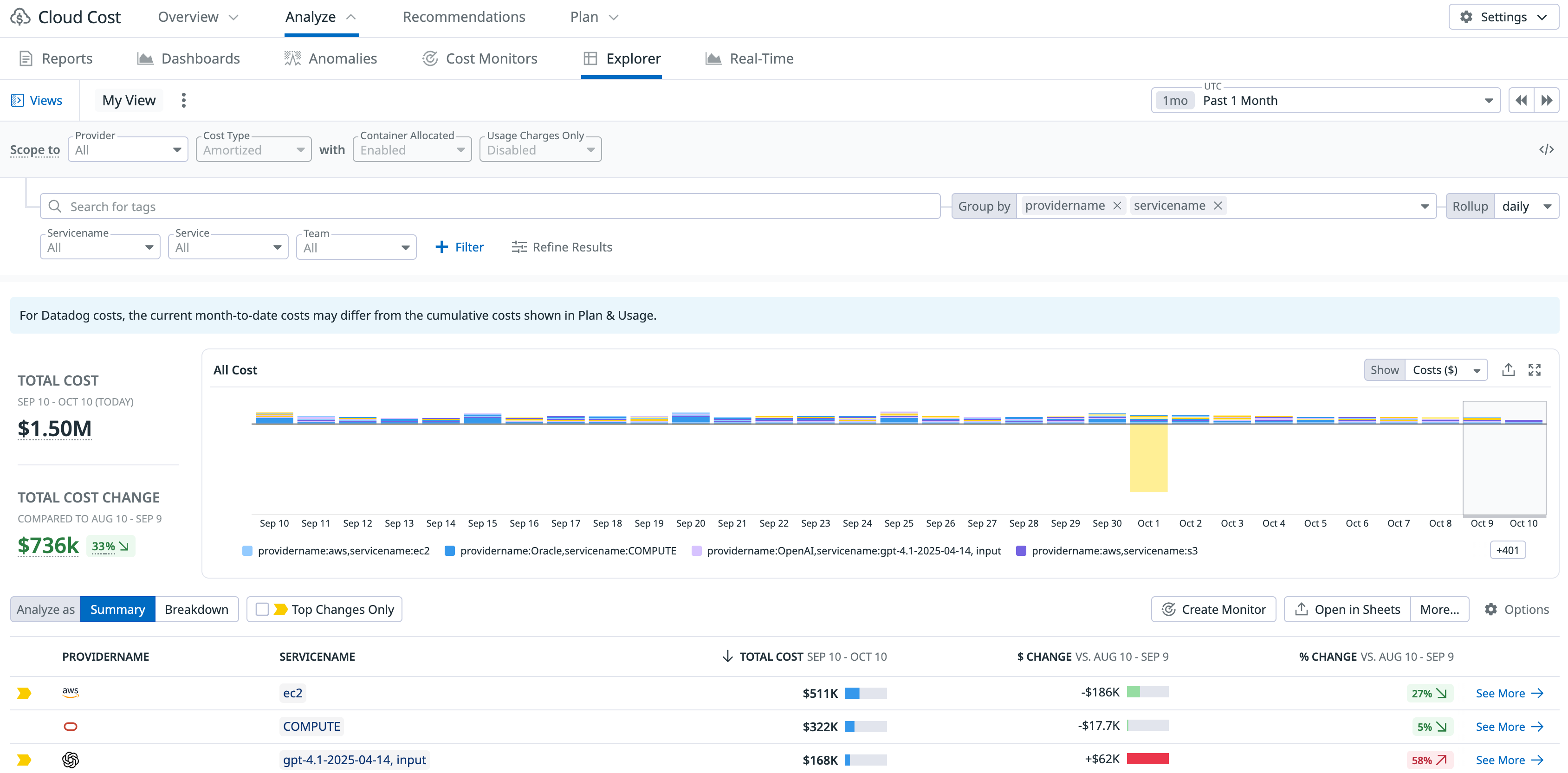Show query code view icon
Screen dimensions: 1568x773
point(1546,149)
